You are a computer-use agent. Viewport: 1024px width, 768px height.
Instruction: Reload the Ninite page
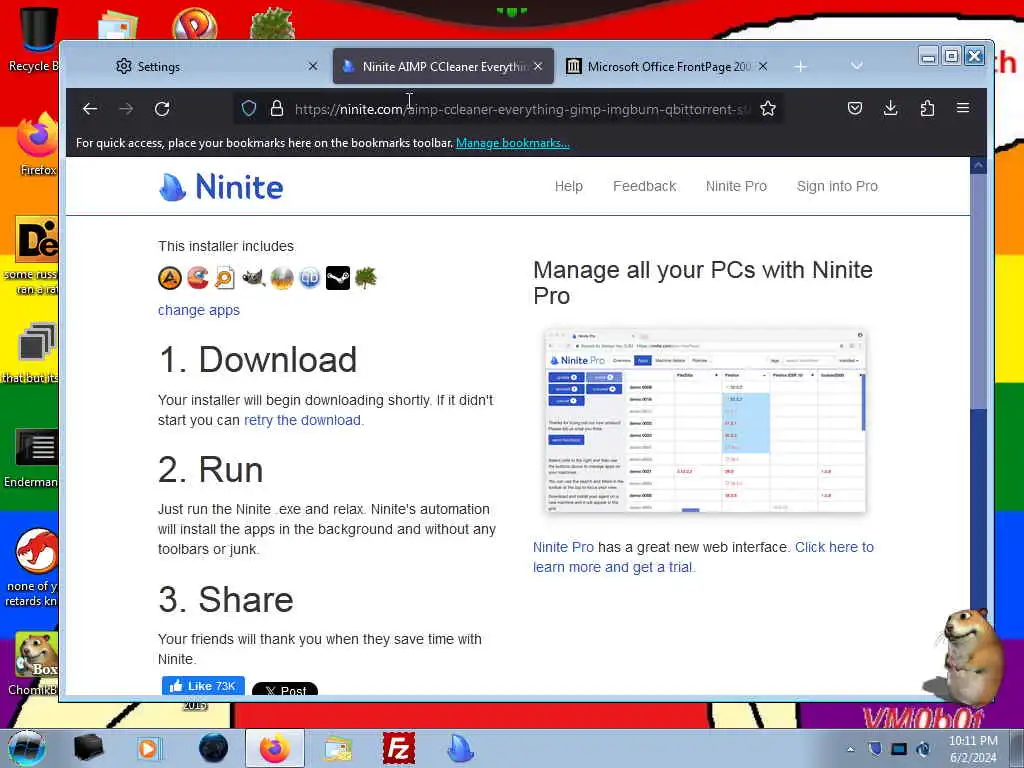pos(162,109)
